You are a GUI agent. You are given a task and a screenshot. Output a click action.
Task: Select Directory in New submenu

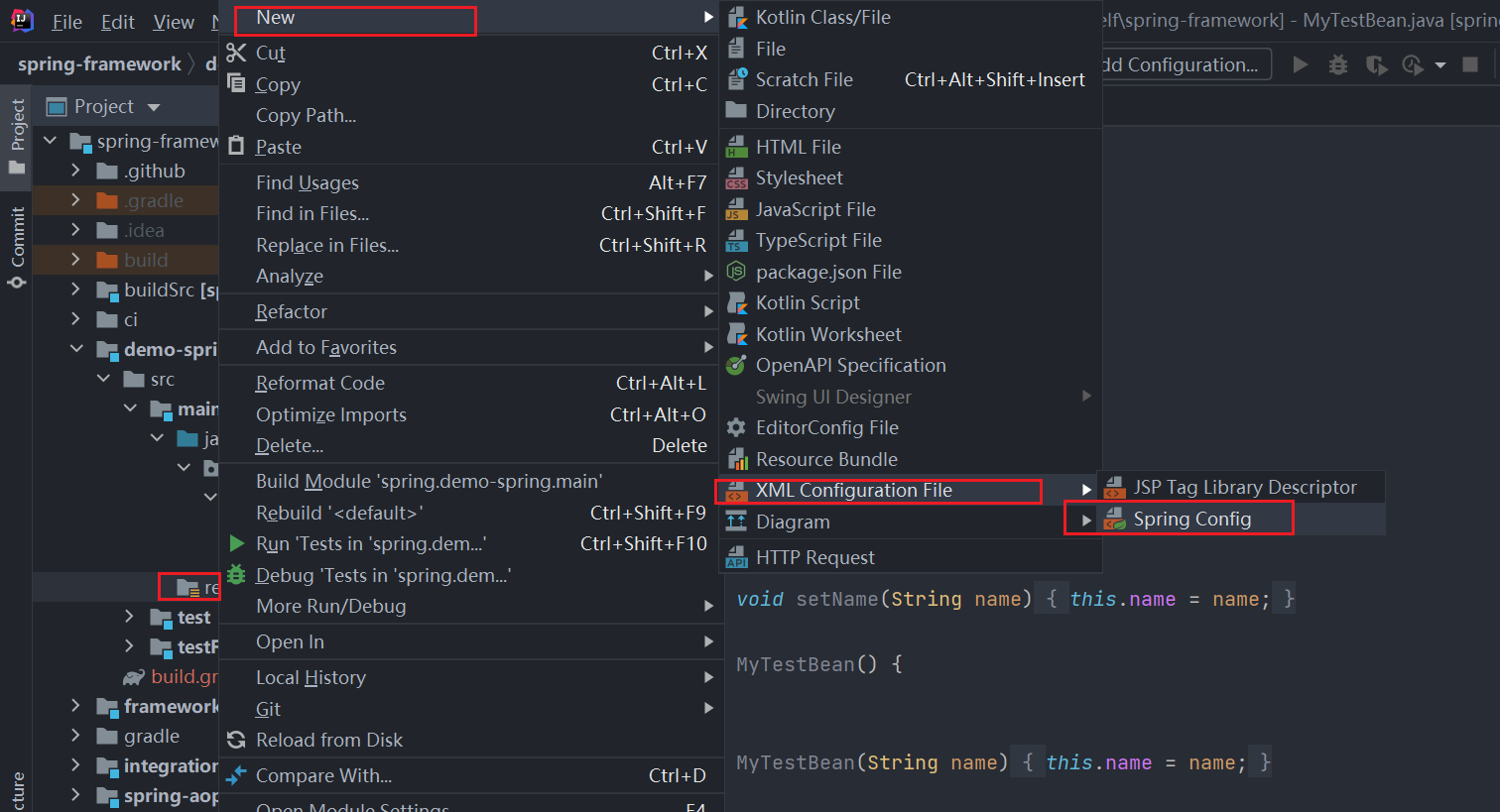[x=910, y=111]
